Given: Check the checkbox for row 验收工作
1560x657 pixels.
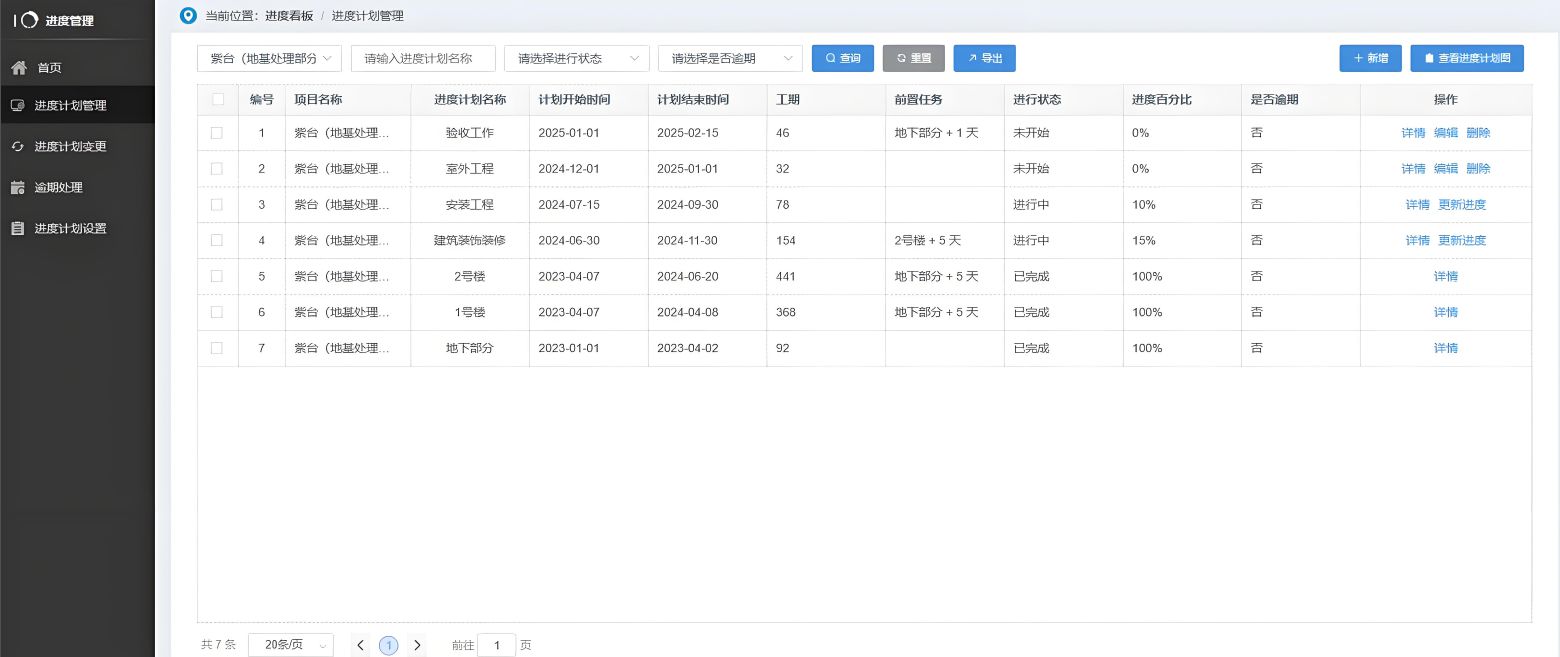Looking at the screenshot, I should 217,132.
